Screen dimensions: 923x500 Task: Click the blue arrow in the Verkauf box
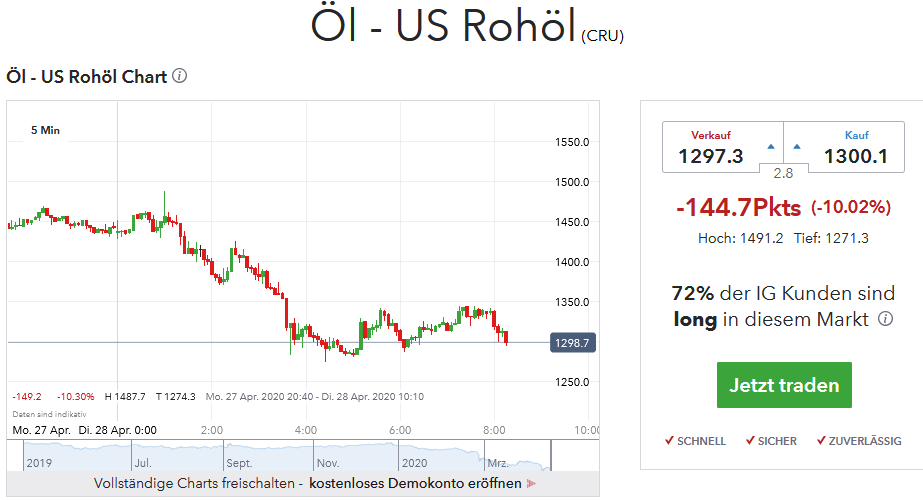coord(770,146)
